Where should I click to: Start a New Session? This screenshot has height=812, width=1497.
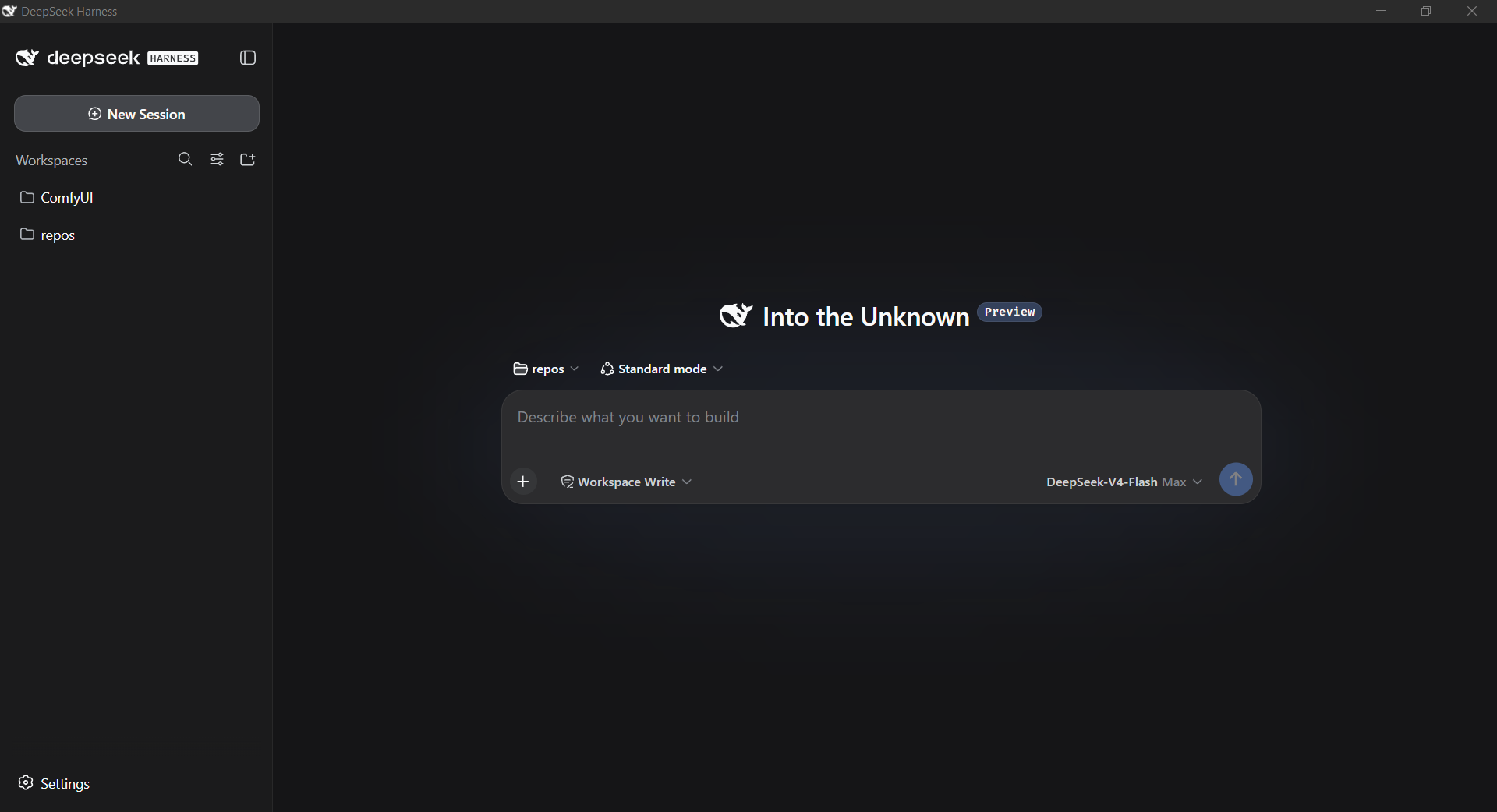[136, 114]
